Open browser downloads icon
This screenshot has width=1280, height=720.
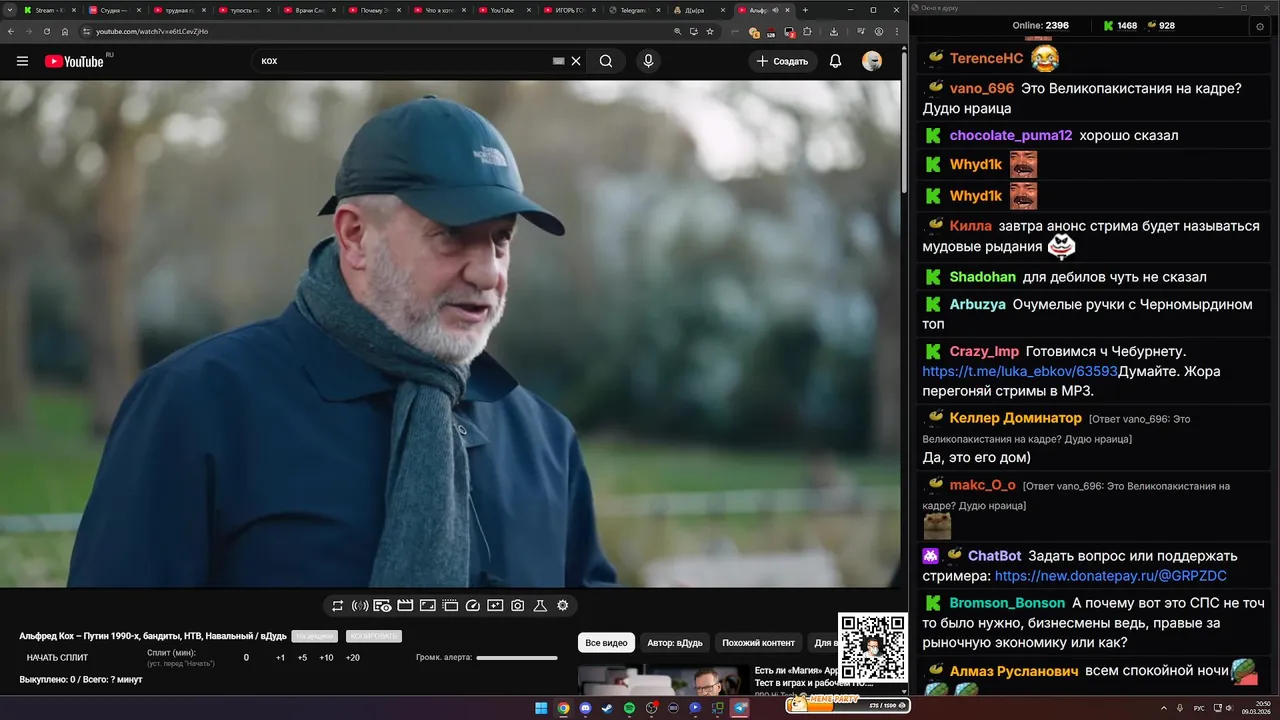(x=834, y=31)
